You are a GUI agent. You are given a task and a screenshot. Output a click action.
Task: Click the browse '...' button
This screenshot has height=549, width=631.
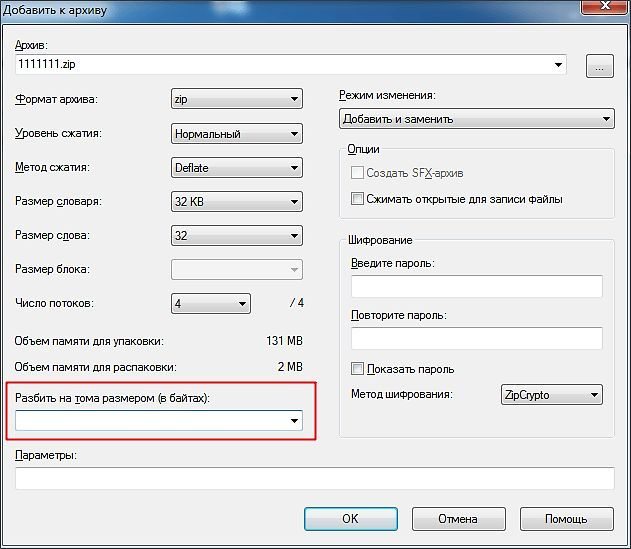(600, 66)
